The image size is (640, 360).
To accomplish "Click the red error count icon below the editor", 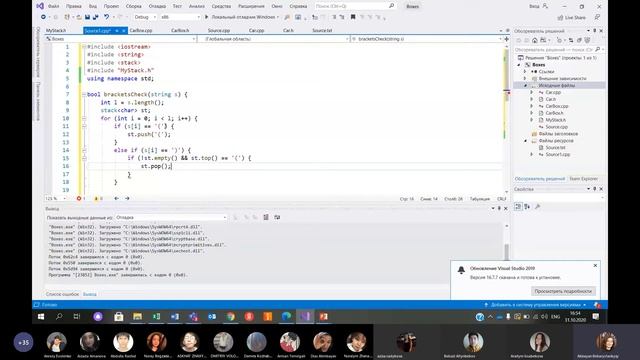I will [x=79, y=198].
